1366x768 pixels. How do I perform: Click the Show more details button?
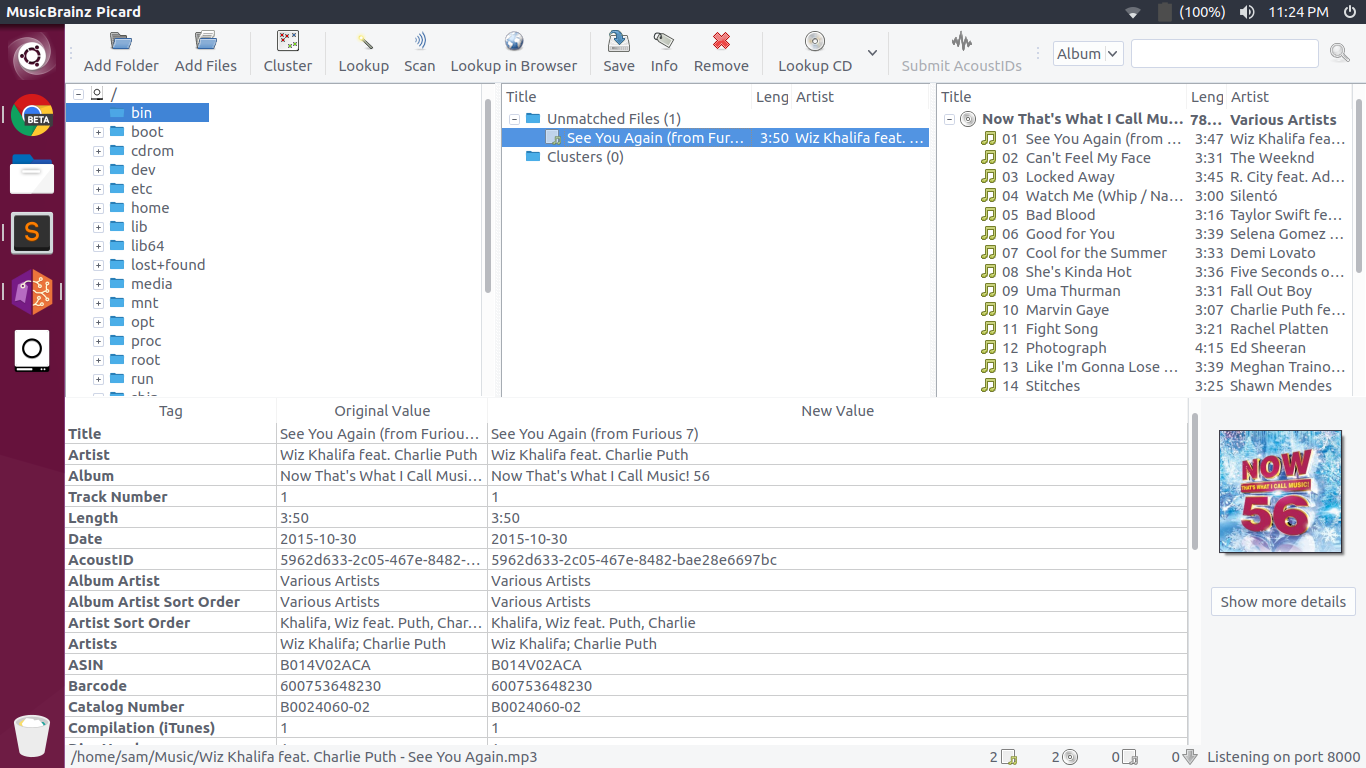click(1282, 602)
